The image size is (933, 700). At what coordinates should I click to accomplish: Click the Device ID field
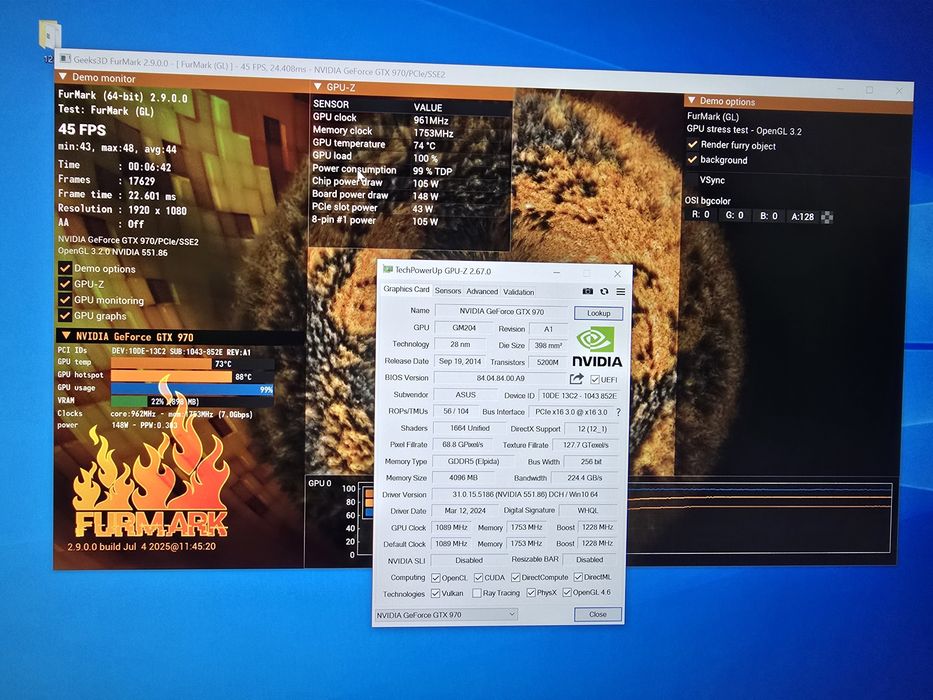pos(579,395)
